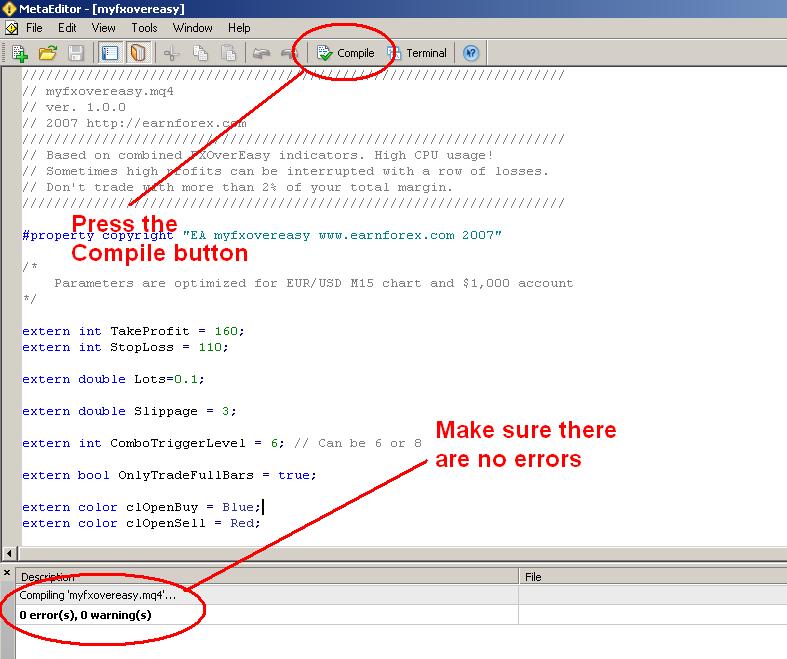Click the "// myfxovereasy.mq4" comment line
Viewport: 787px width, 659px height.
tap(98, 91)
